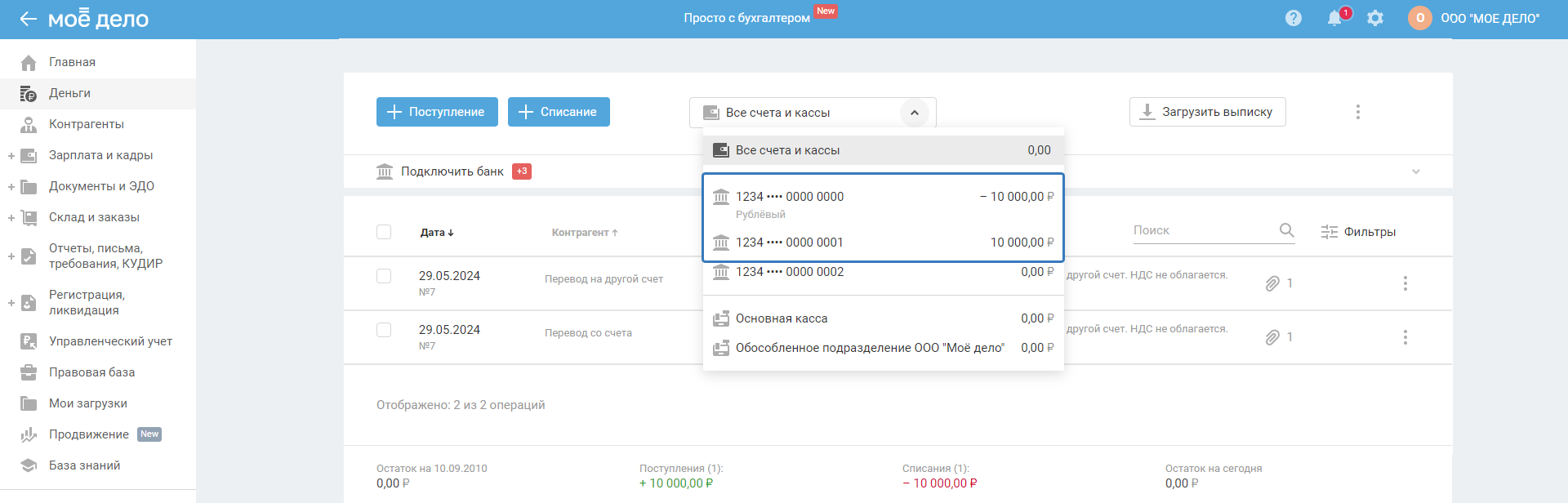The width and height of the screenshot is (1568, 503).
Task: Click the Управленческий учет icon
Action: tap(29, 341)
